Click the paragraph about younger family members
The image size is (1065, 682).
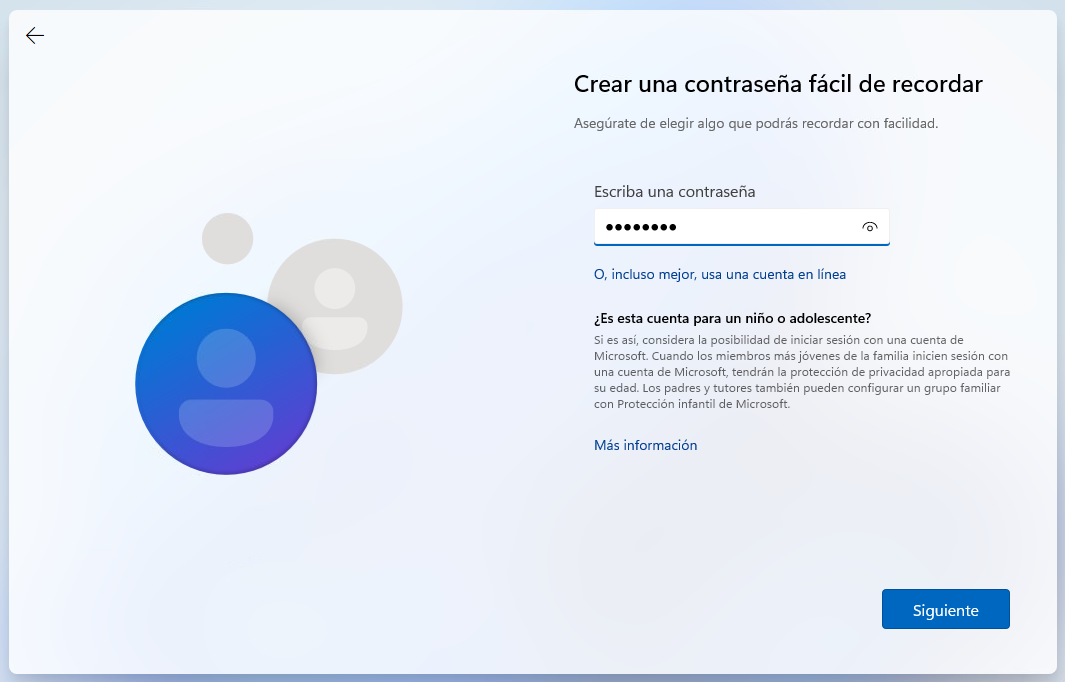pyautogui.click(x=801, y=372)
